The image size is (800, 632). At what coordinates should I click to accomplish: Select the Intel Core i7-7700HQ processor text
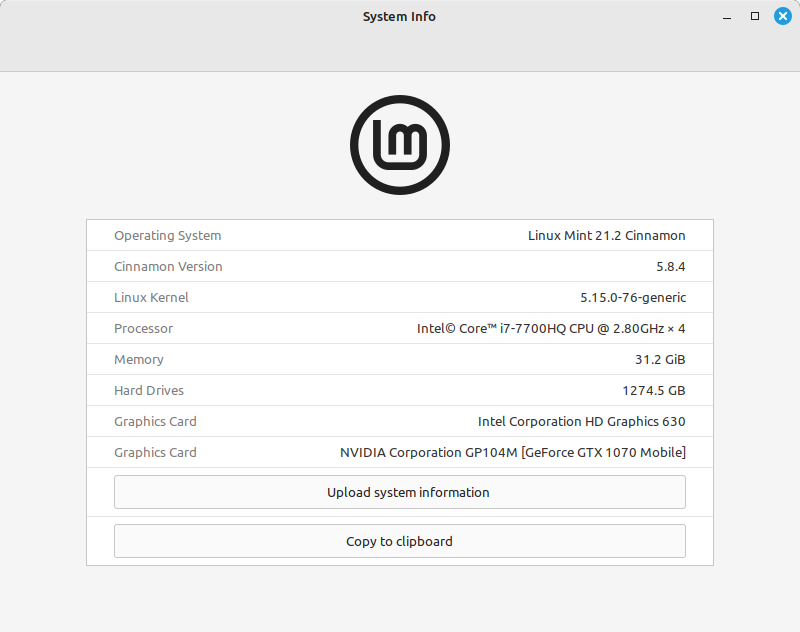point(551,328)
